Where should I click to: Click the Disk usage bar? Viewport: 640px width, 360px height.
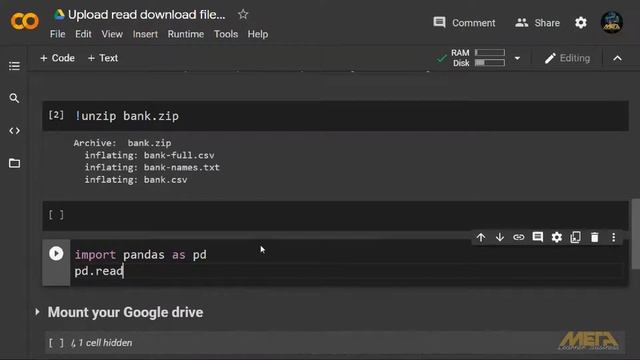coord(489,63)
